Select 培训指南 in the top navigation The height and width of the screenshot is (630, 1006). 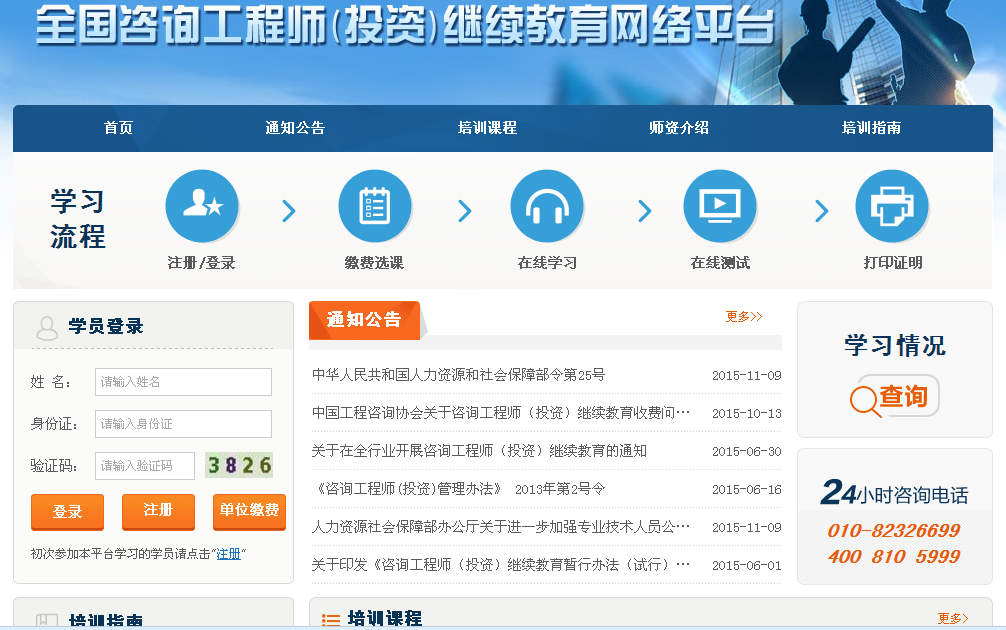pyautogui.click(x=871, y=128)
